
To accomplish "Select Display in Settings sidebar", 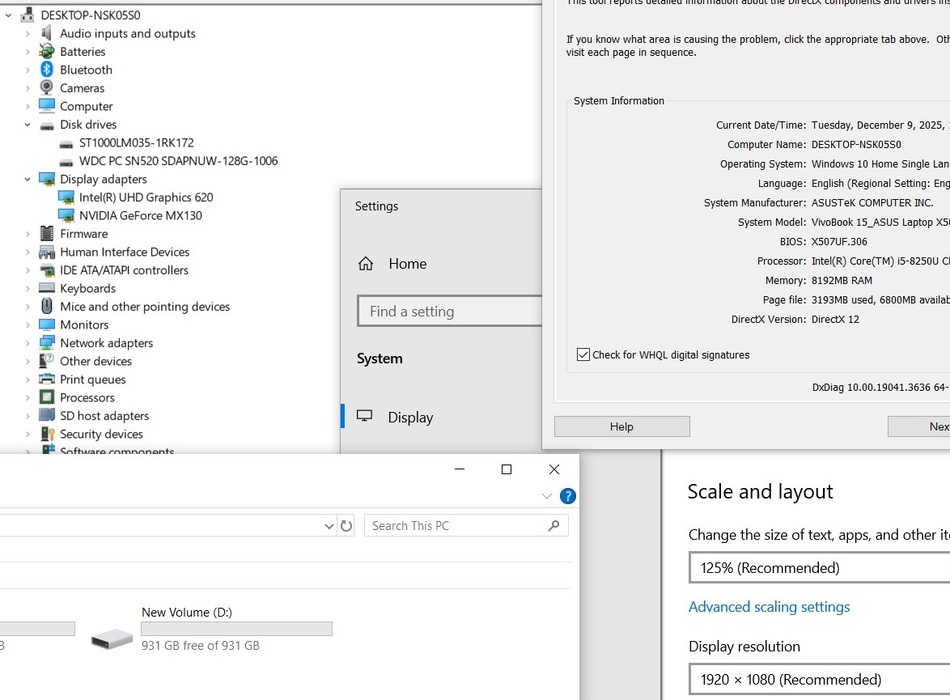I will click(x=410, y=418).
